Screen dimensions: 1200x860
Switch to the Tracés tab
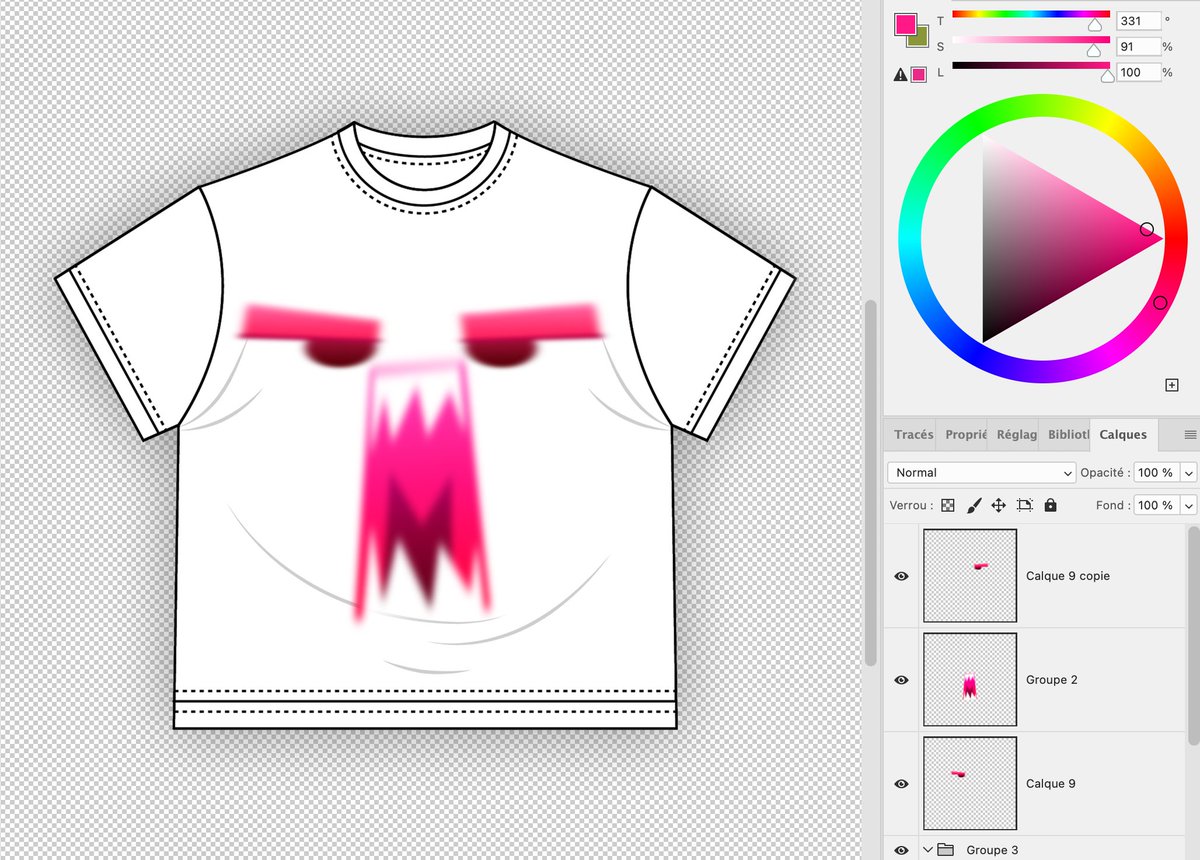913,435
